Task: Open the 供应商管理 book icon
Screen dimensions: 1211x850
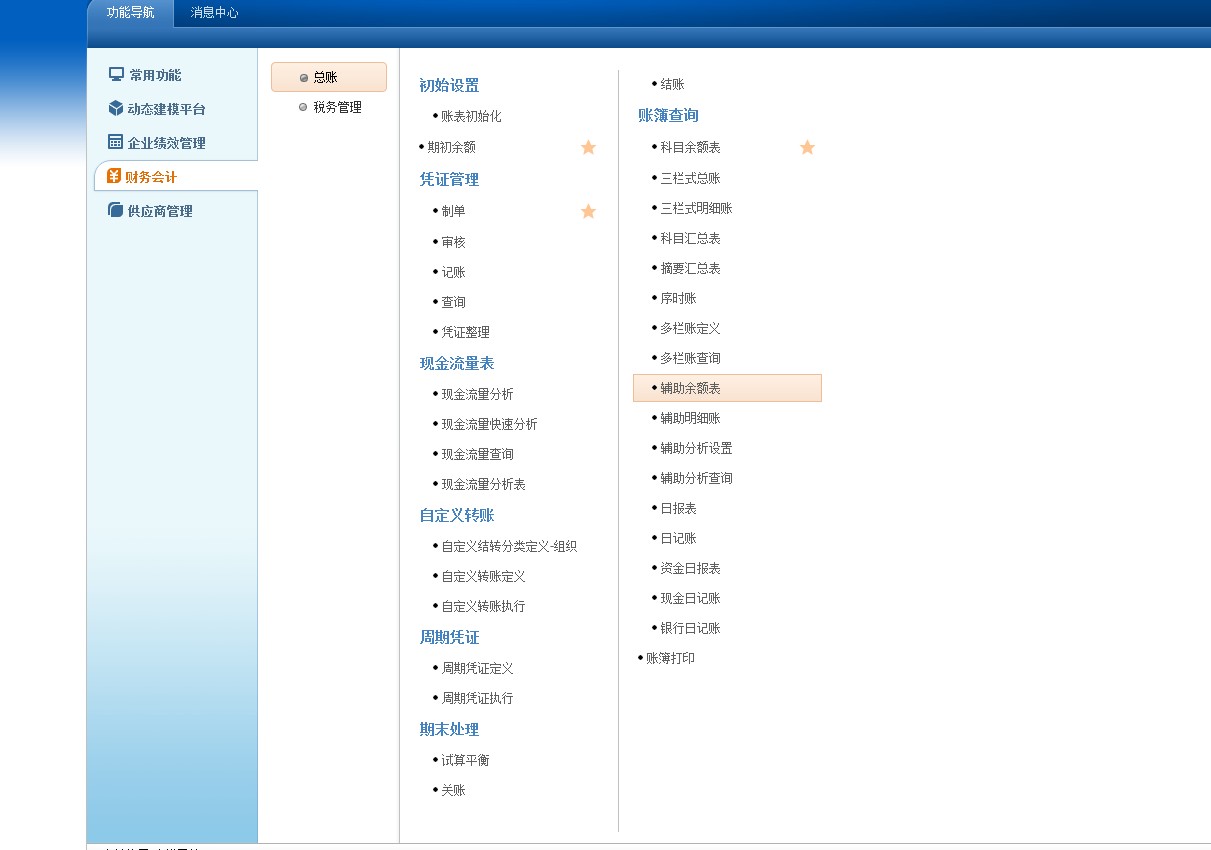Action: coord(113,210)
